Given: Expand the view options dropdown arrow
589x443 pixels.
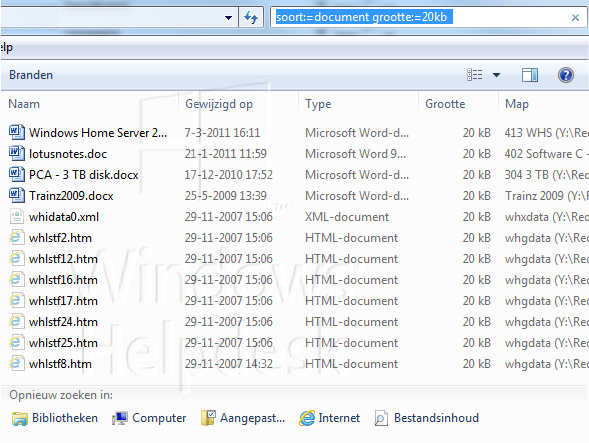Looking at the screenshot, I should (x=496, y=75).
